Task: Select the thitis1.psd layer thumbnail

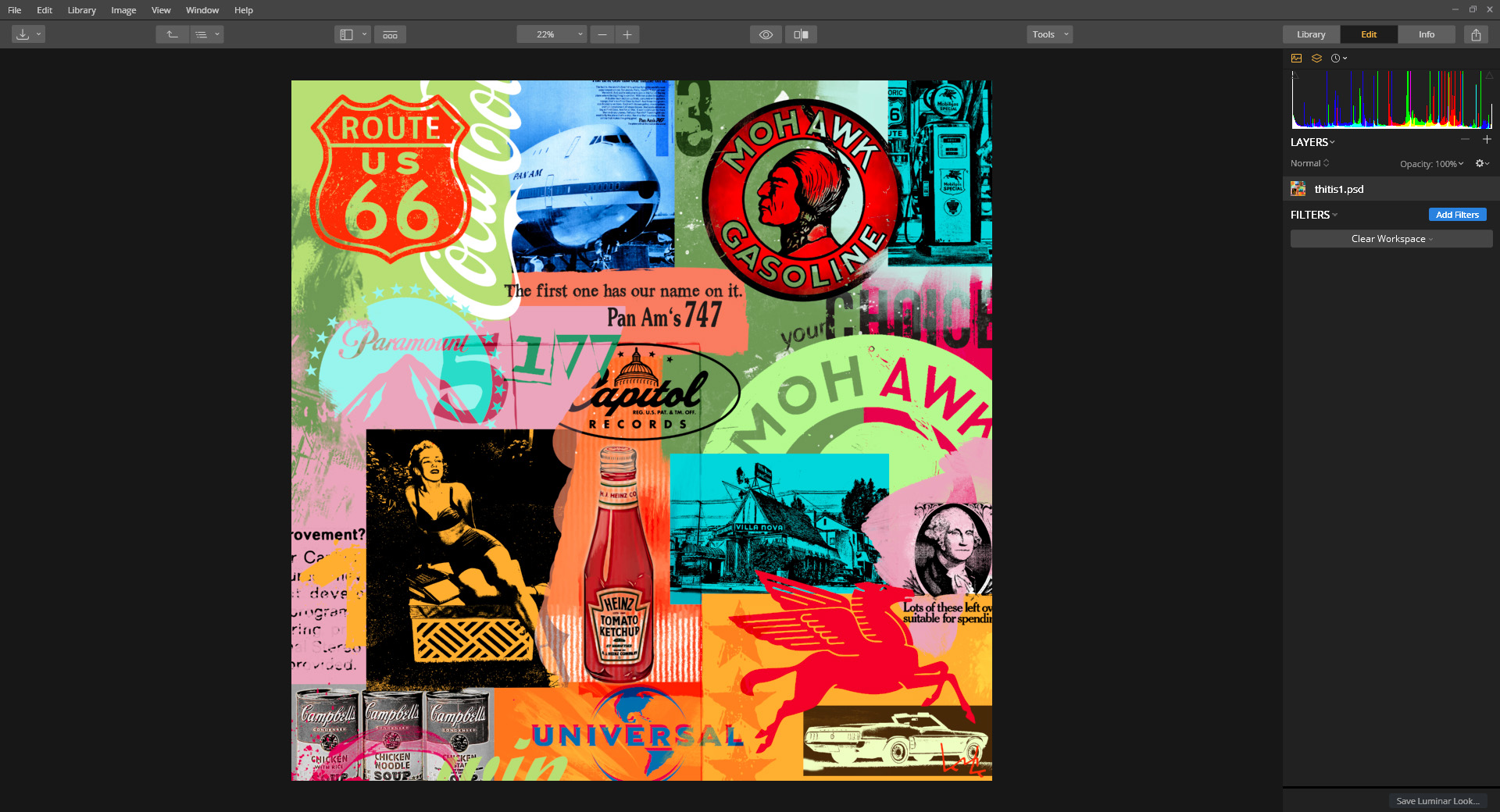Action: [1298, 189]
